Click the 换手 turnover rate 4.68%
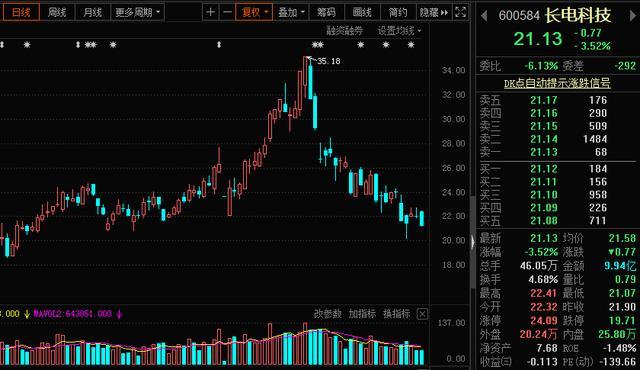This screenshot has height=370, width=640. 543,279
